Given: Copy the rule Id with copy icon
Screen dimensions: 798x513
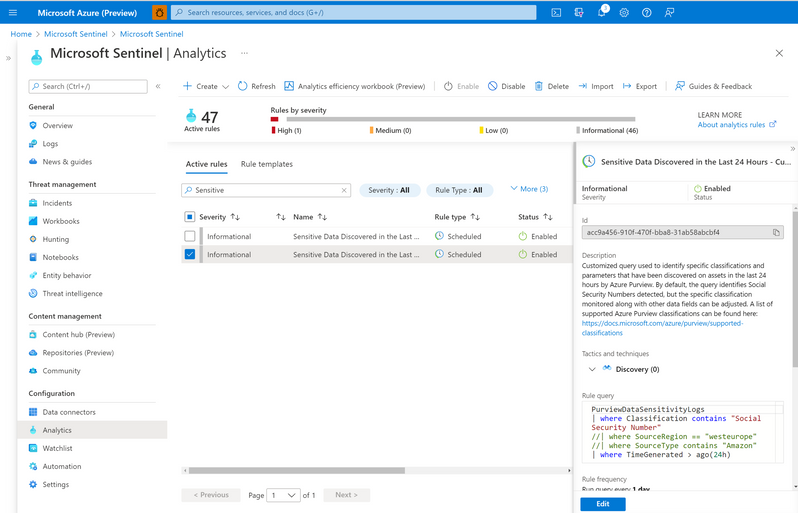Looking at the screenshot, I should click(x=776, y=233).
